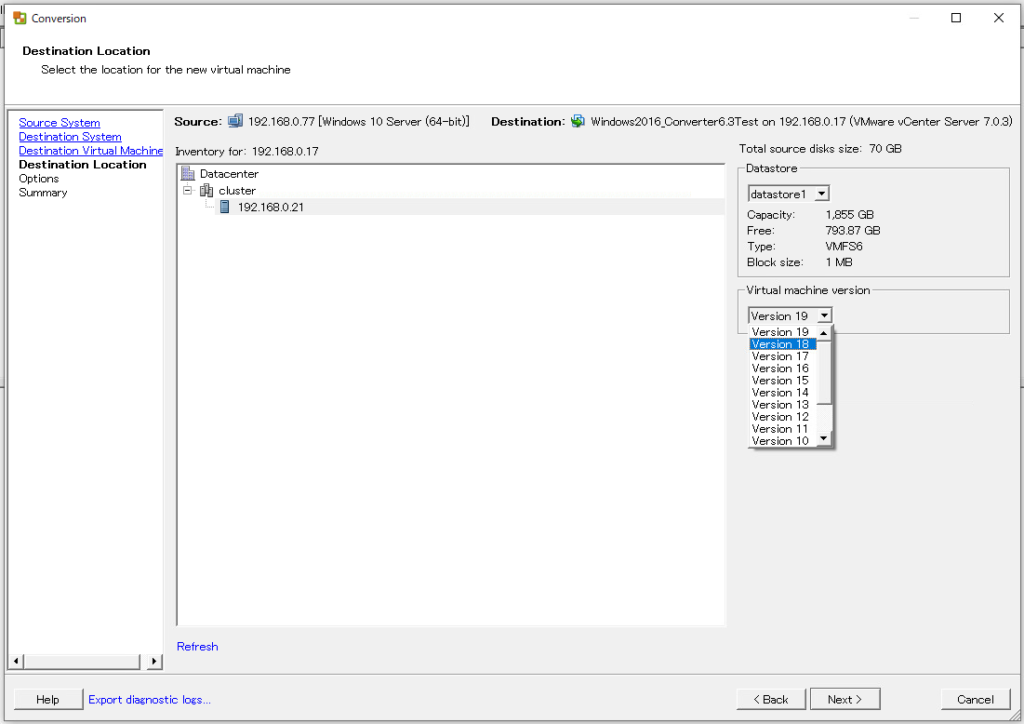Viewport: 1024px width, 724px height.
Task: Click version list scroll down arrow
Action: [x=824, y=439]
